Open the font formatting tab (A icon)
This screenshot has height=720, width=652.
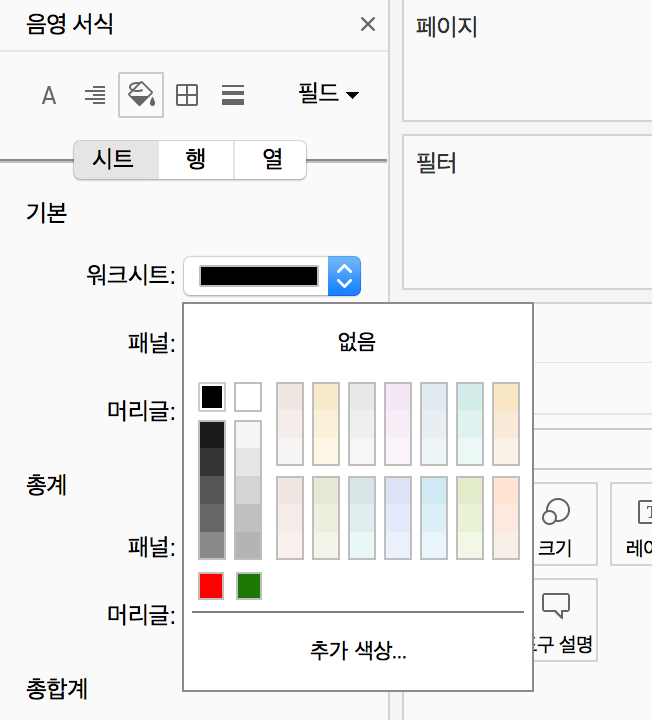pyautogui.click(x=49, y=96)
